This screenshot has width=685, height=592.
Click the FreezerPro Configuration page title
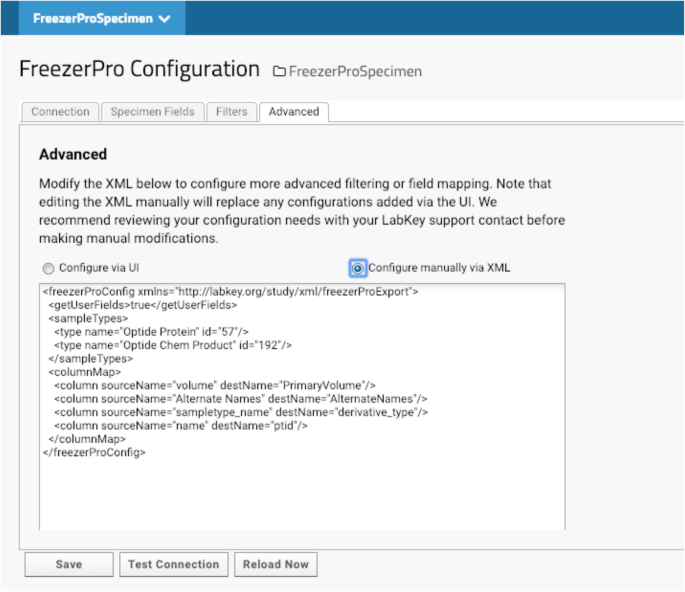point(139,69)
